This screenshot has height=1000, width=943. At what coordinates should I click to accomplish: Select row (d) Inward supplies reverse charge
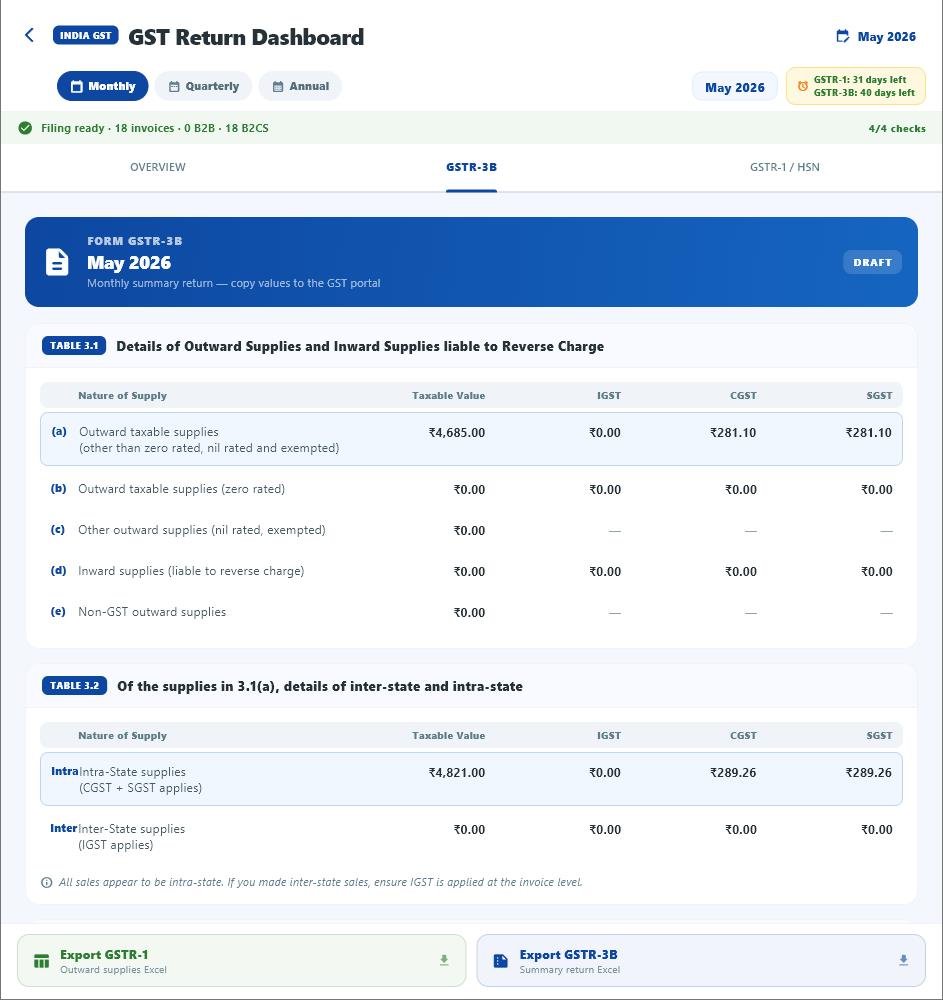471,571
